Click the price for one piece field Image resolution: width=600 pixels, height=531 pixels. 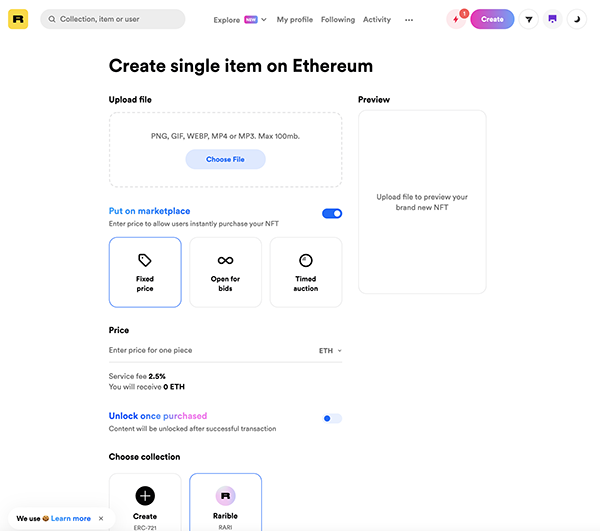(x=212, y=350)
